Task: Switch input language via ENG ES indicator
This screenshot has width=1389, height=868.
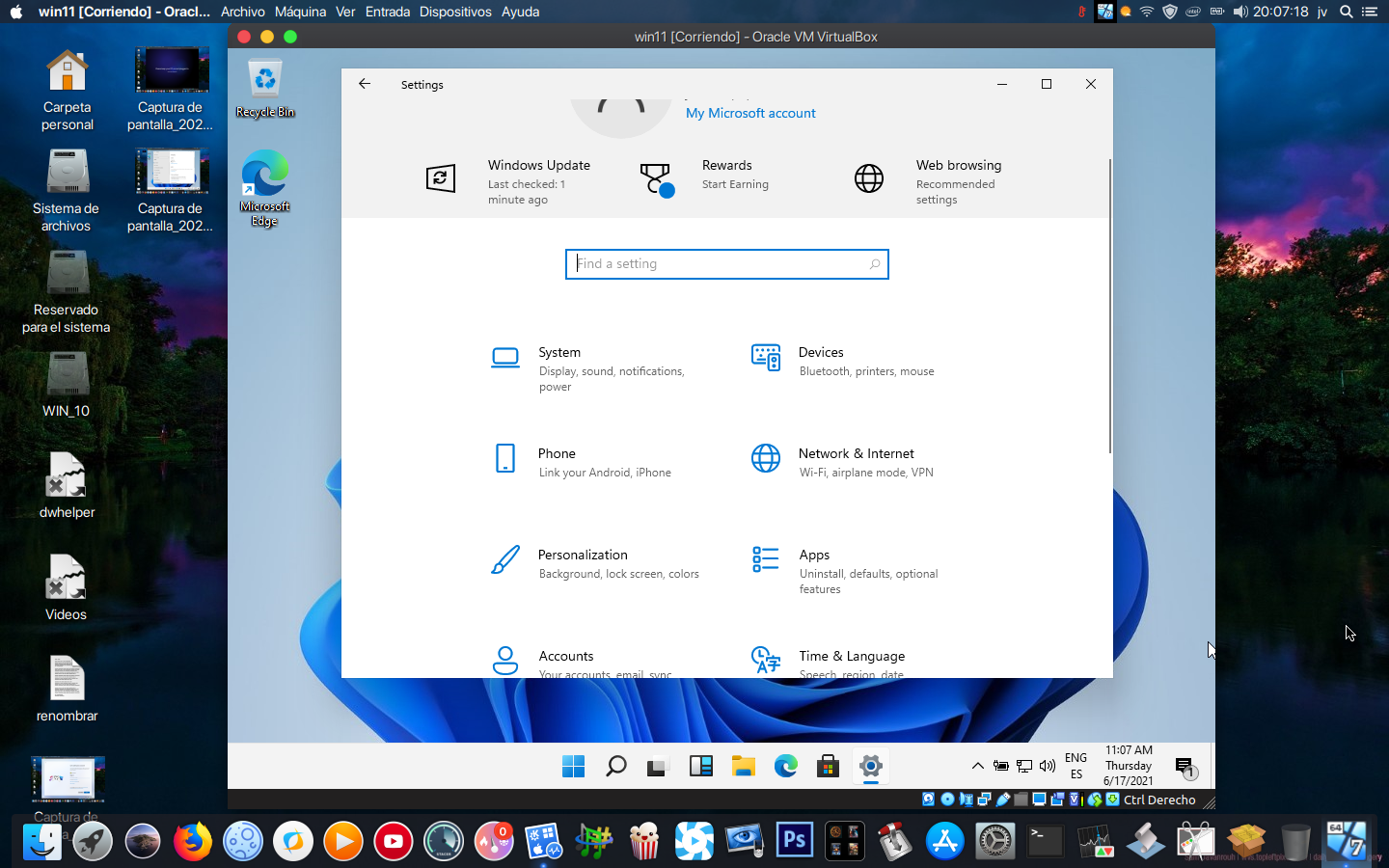Action: tap(1076, 766)
